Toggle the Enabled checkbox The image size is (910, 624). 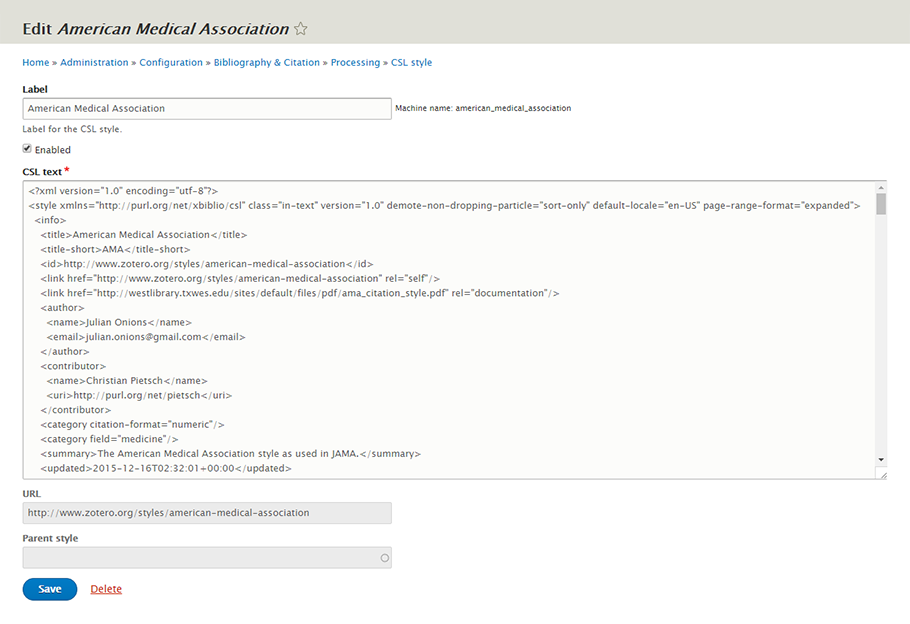point(27,149)
